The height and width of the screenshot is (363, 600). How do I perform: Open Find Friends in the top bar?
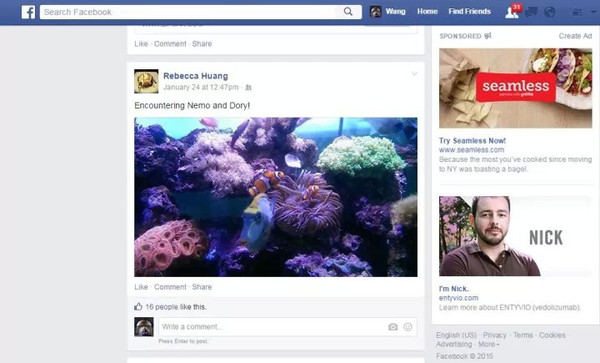click(470, 11)
